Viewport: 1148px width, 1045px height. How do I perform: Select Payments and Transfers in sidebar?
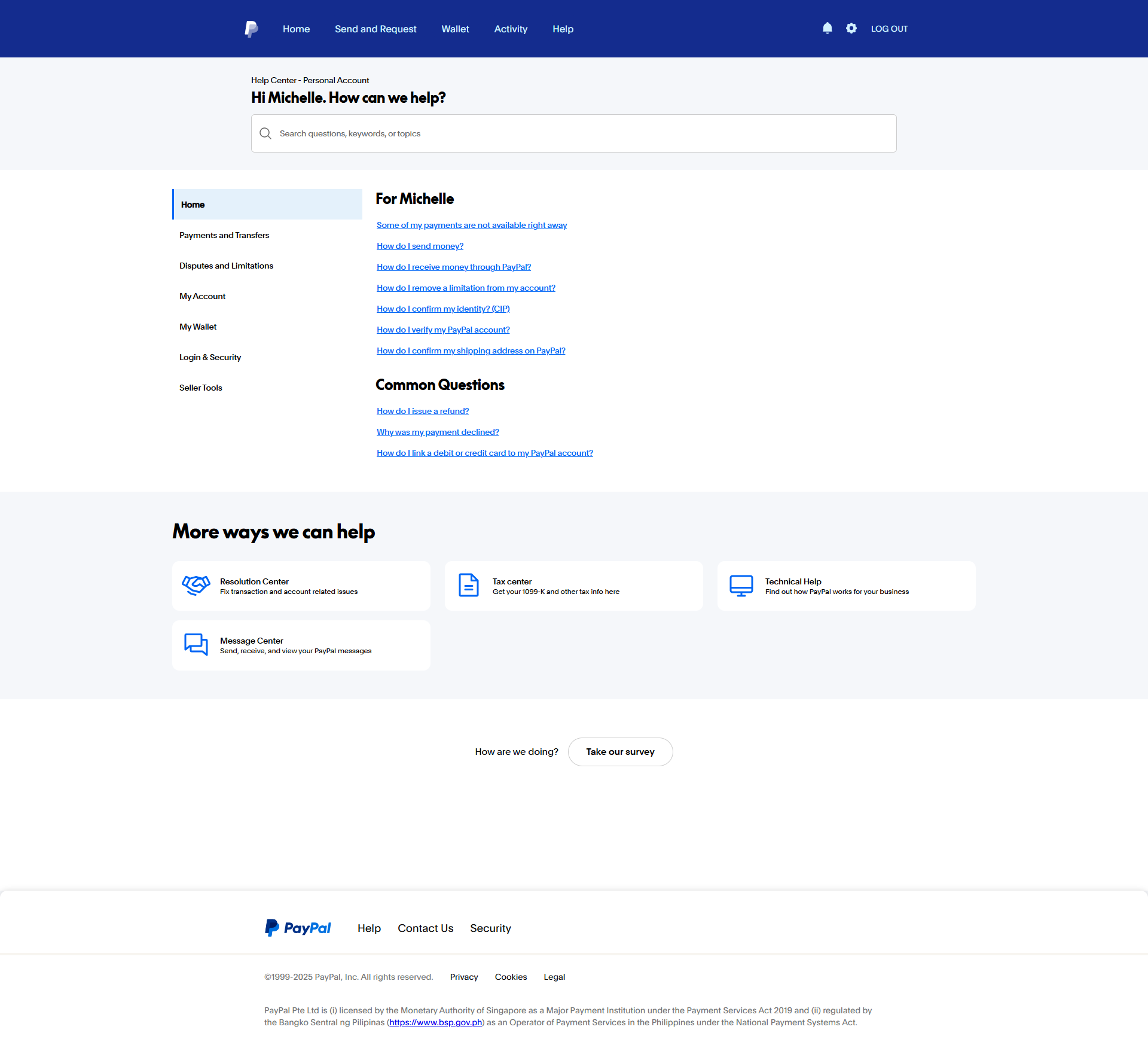[224, 235]
